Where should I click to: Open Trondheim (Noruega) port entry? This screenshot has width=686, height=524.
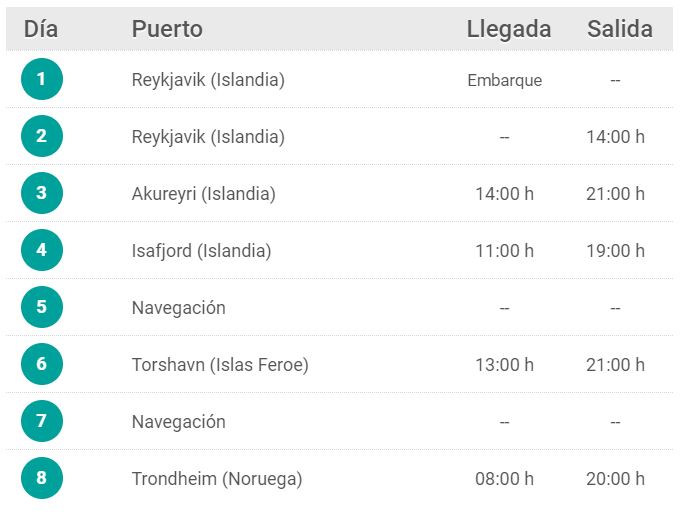tap(217, 479)
